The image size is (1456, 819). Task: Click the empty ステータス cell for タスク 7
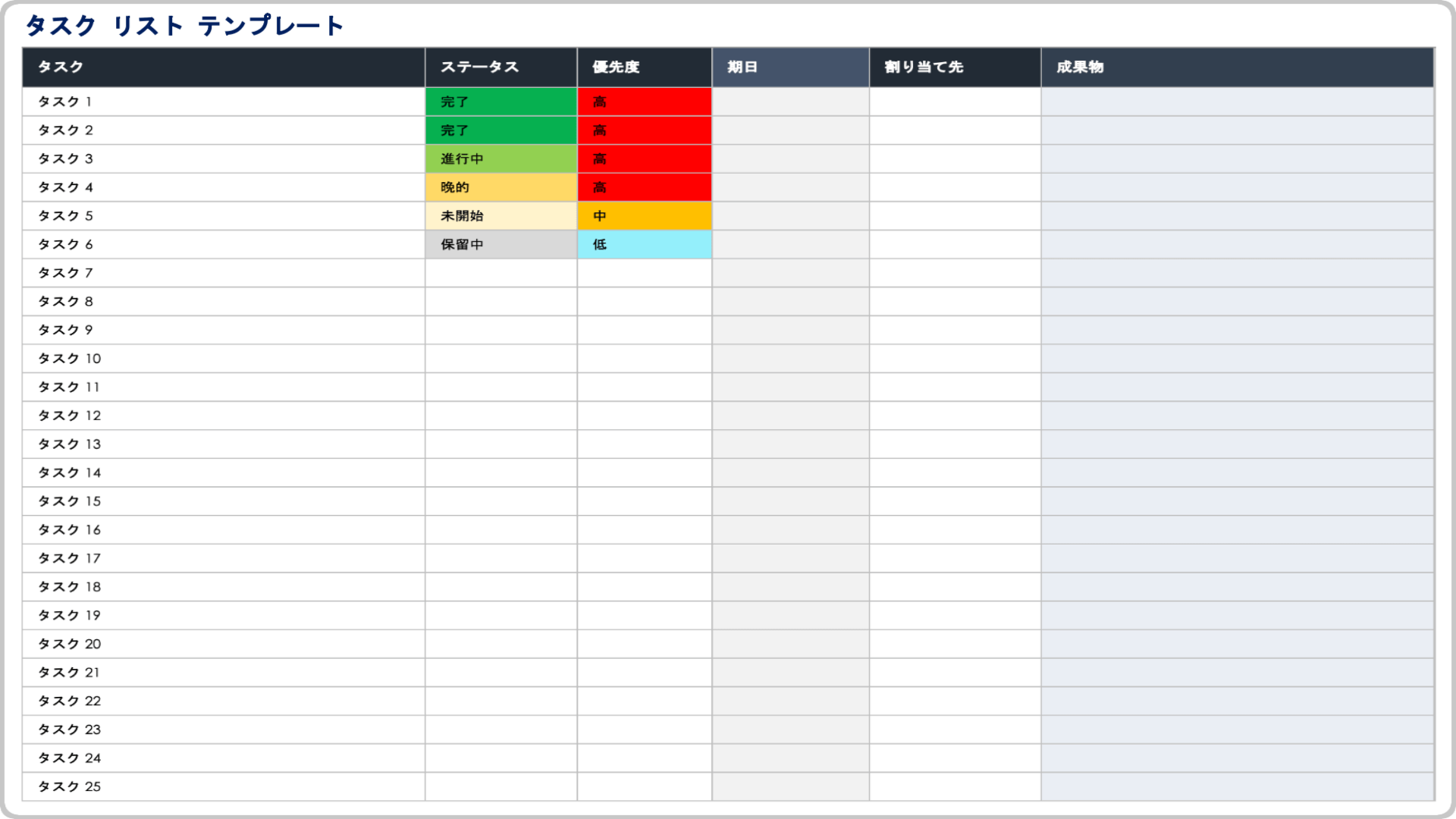click(x=501, y=273)
